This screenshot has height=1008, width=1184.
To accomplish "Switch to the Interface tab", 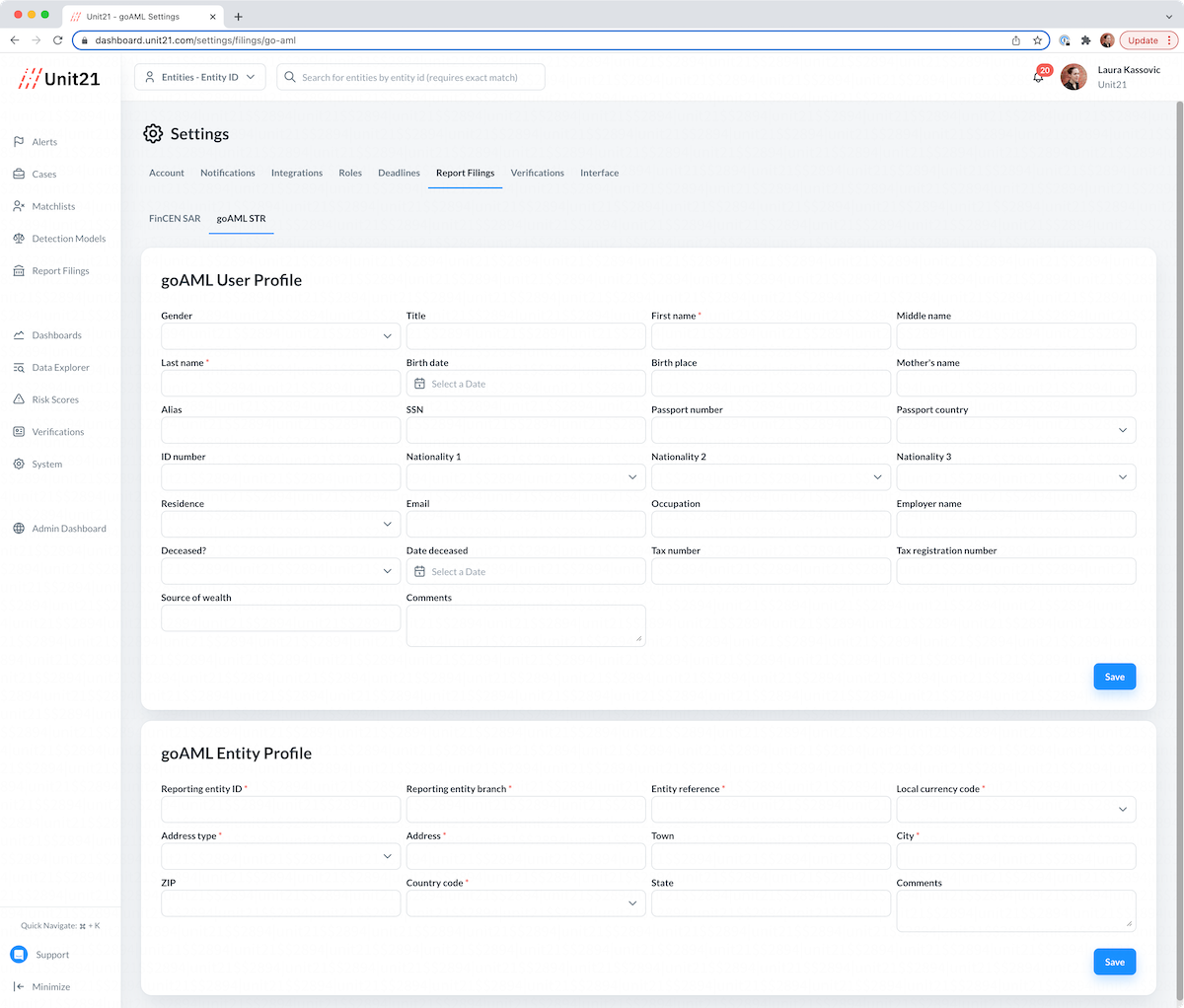I will (x=600, y=173).
